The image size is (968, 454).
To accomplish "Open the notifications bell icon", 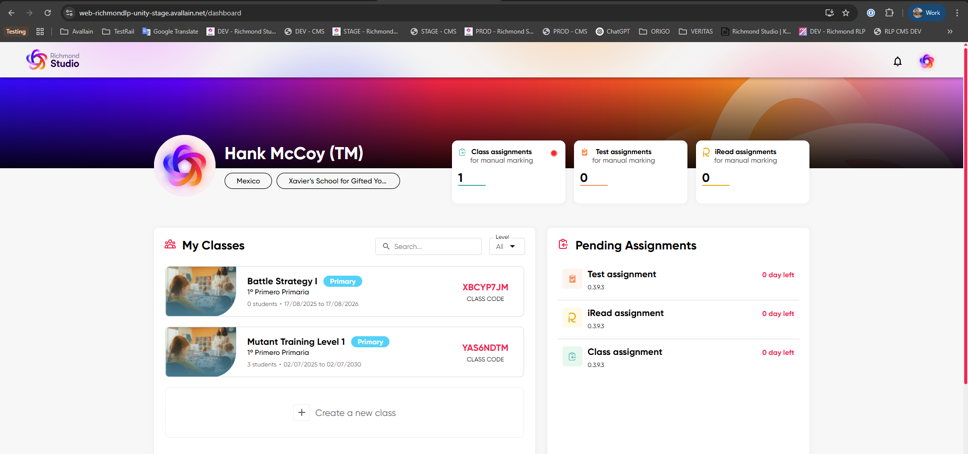I will 898,61.
